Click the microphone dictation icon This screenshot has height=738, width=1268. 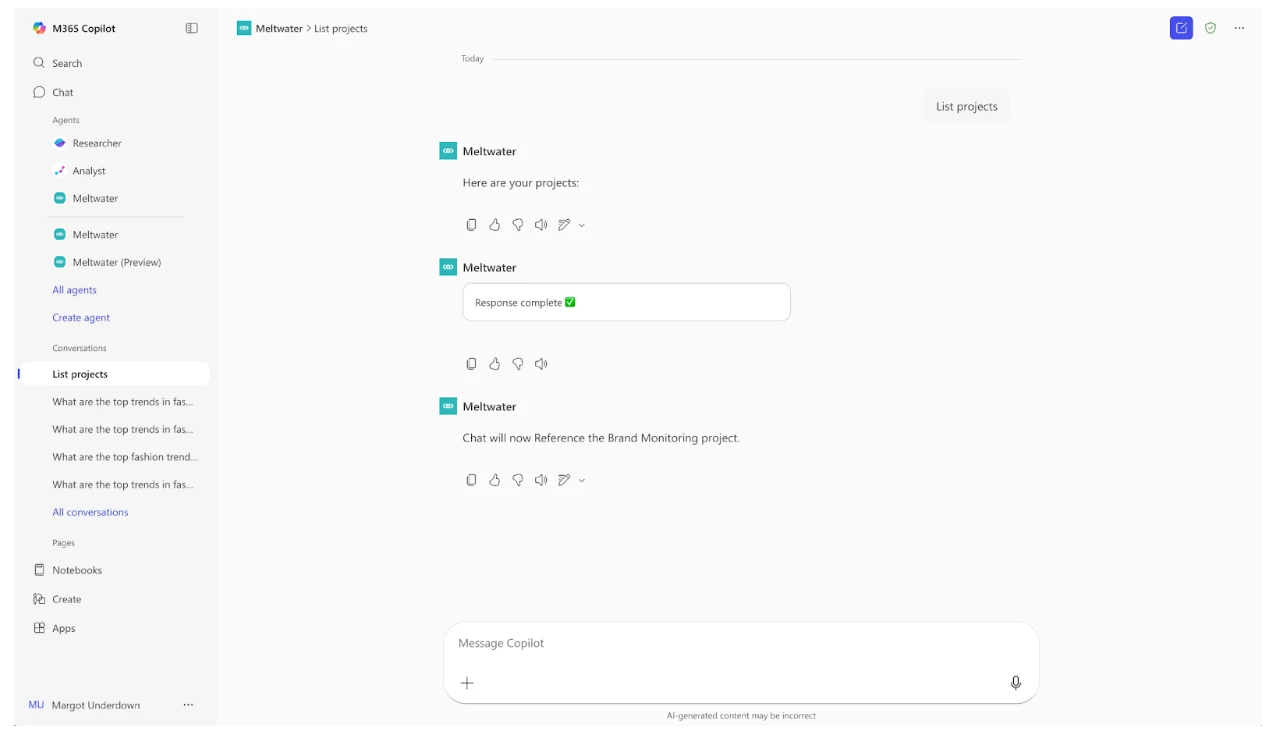click(1016, 683)
